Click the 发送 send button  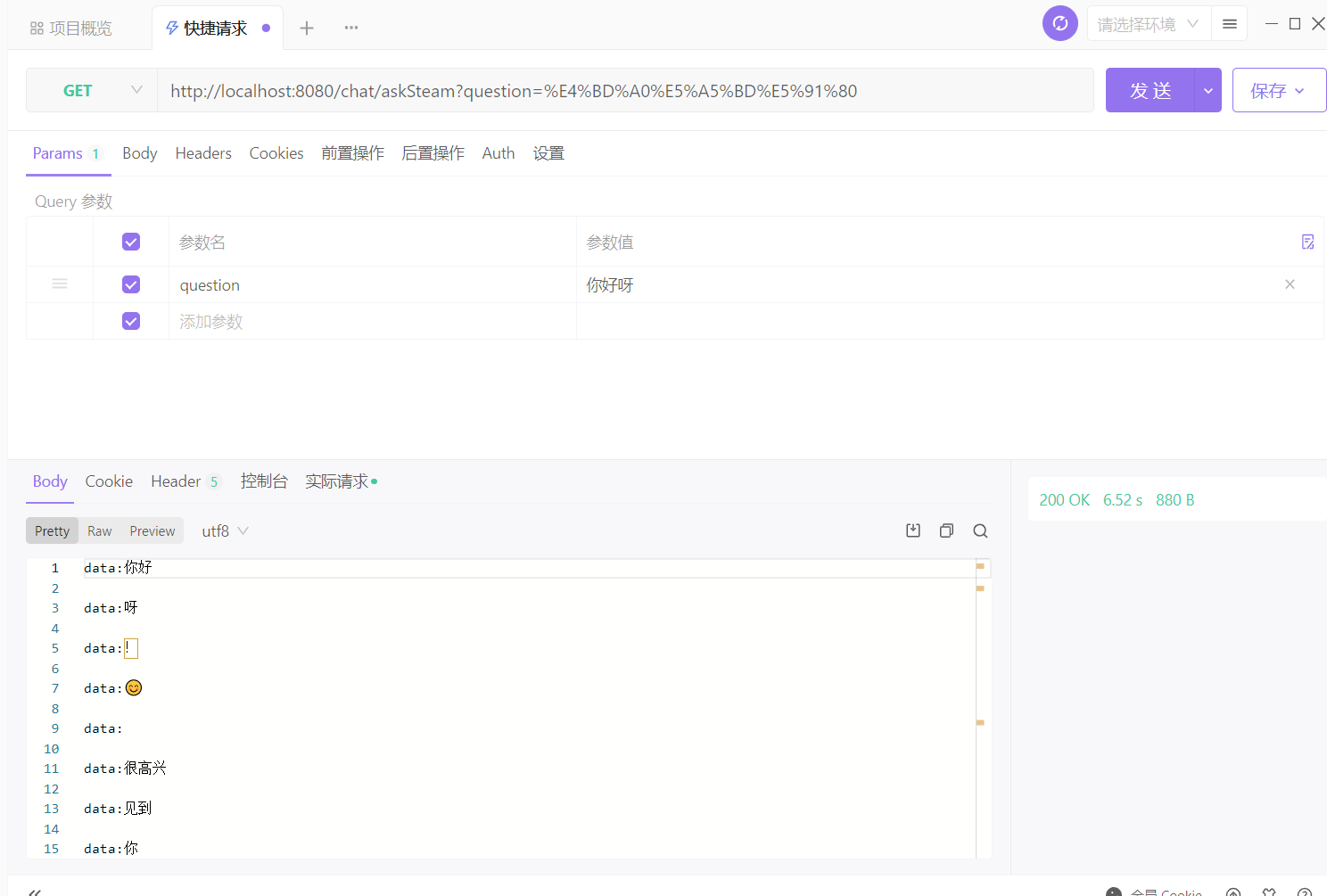(x=1150, y=90)
